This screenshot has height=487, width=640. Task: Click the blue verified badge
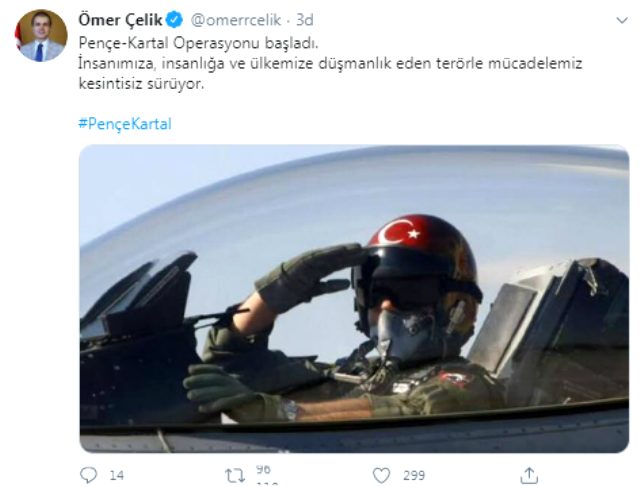[175, 20]
